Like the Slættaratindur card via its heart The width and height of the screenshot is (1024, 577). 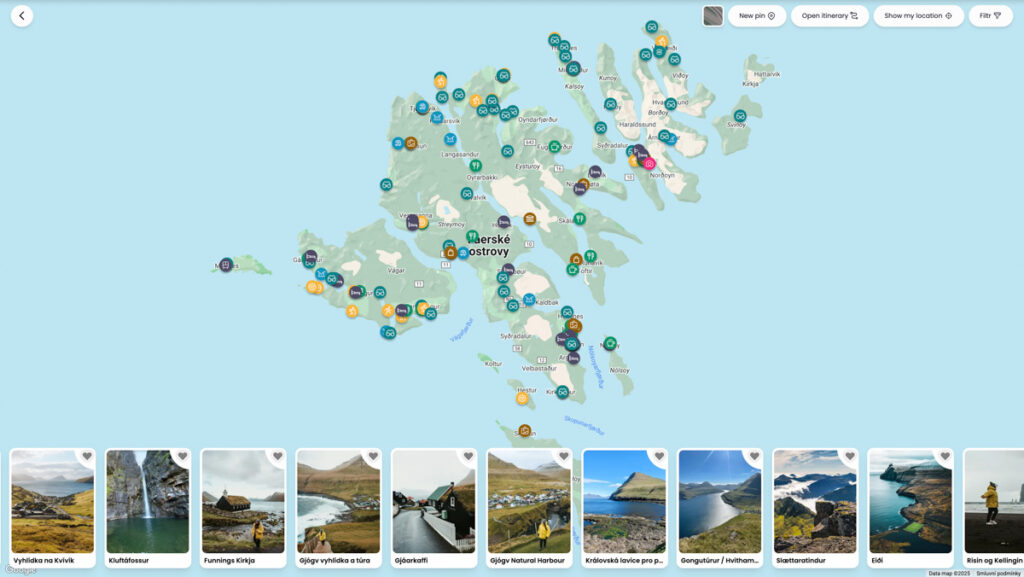[849, 457]
